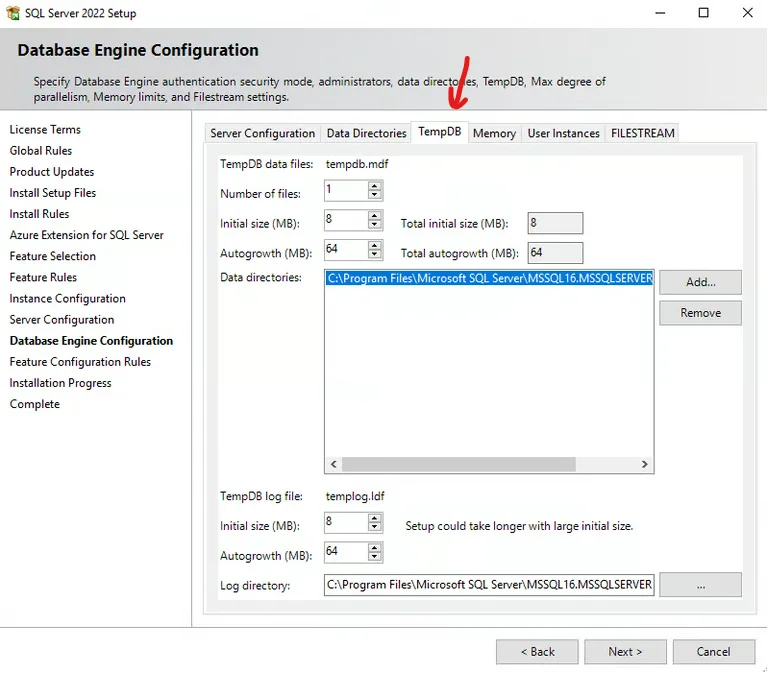Select the highlighted MSSQLSERVER data directory entry

pyautogui.click(x=489, y=278)
